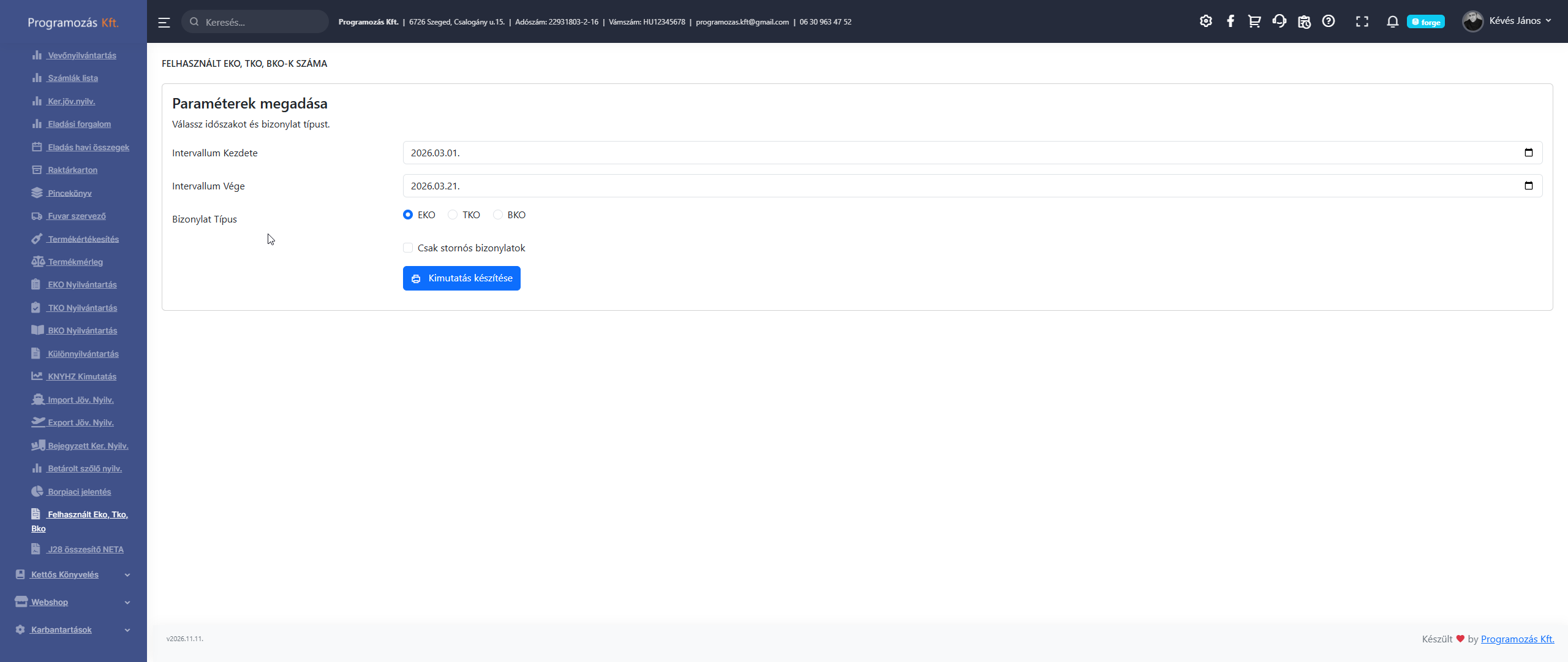The image size is (1568, 662).
Task: Click the Keresés search field
Action: 262,22
